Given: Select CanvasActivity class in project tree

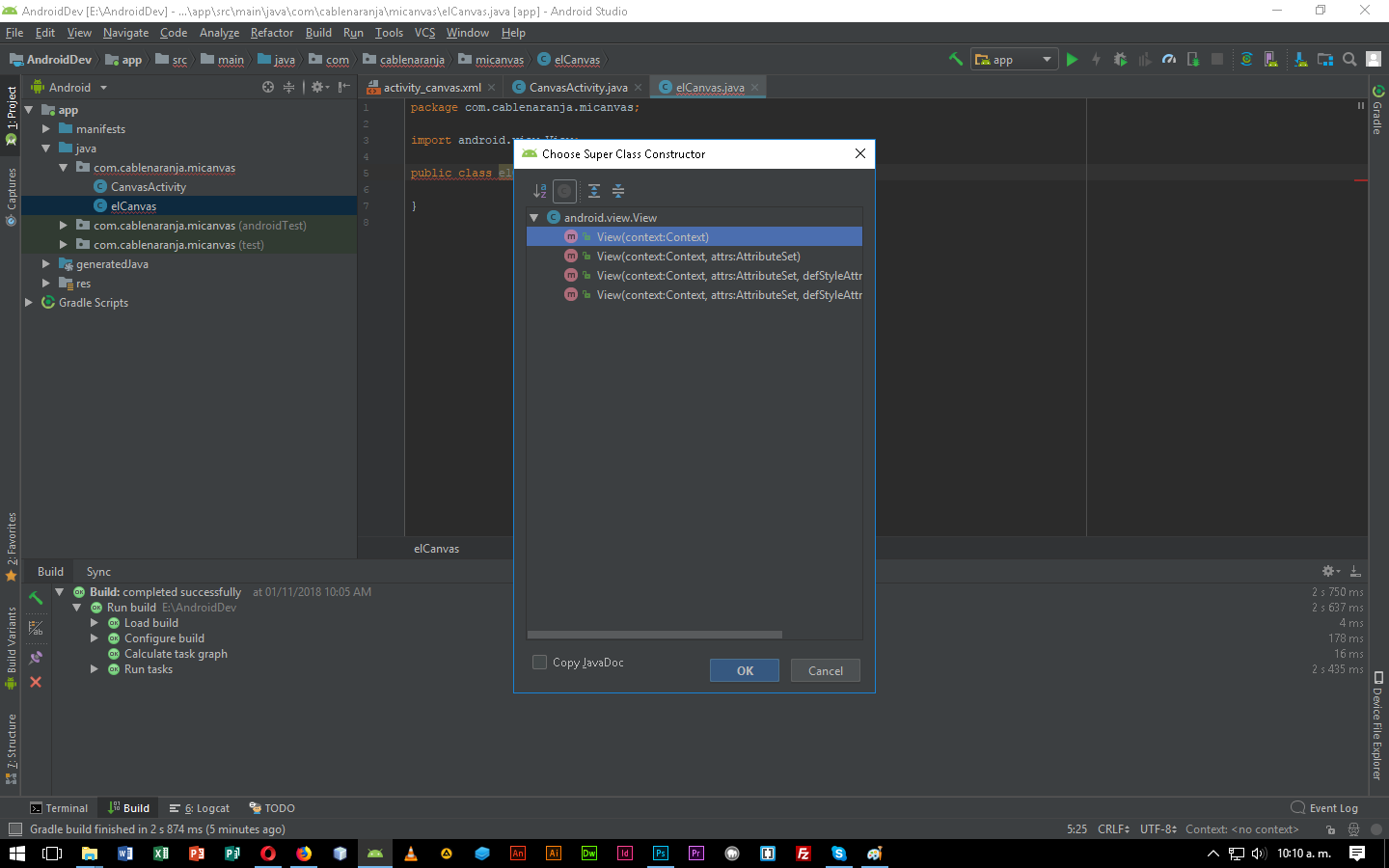Looking at the screenshot, I should point(148,187).
